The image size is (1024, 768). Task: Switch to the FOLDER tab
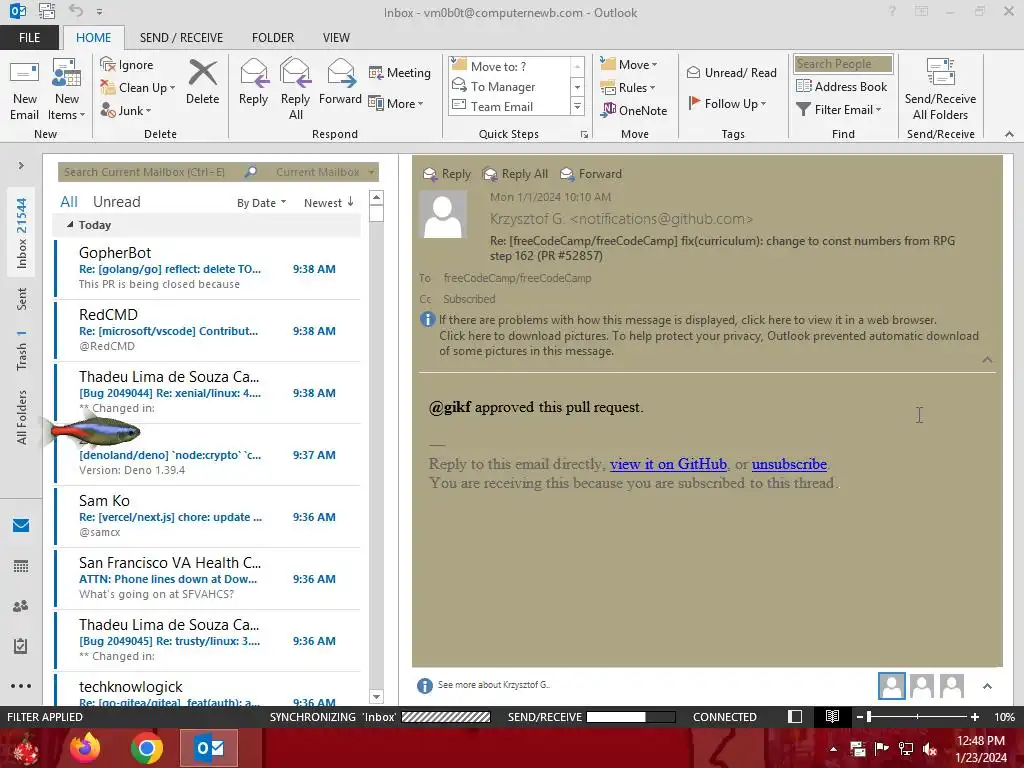pos(273,38)
